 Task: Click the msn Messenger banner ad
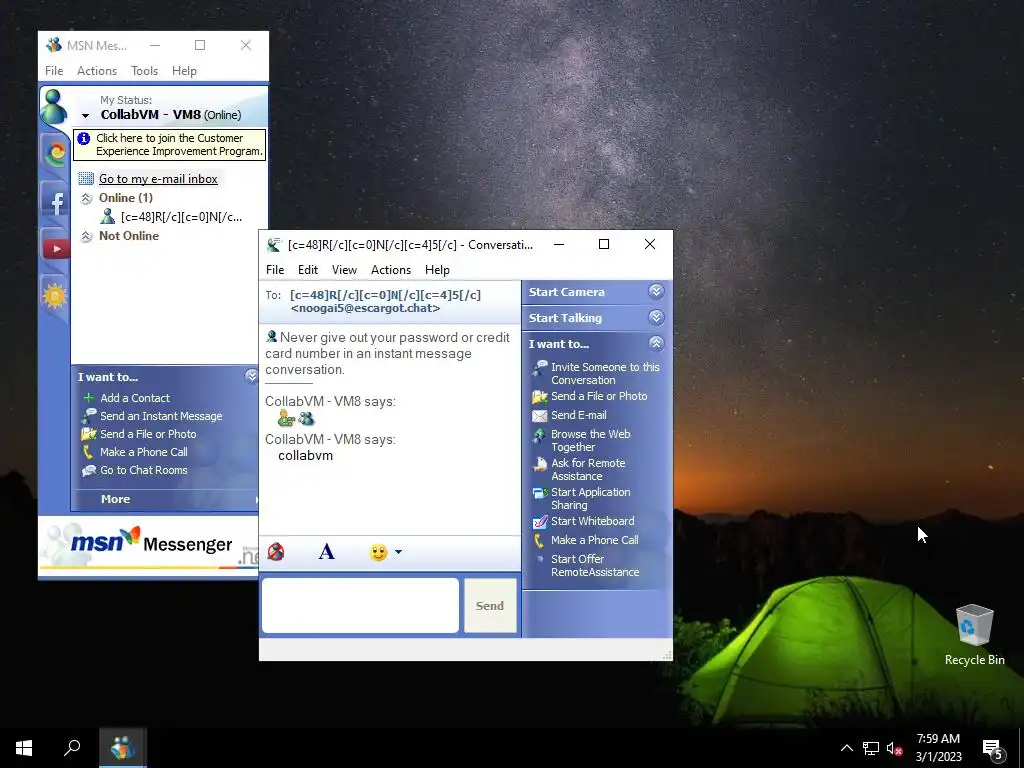click(148, 546)
